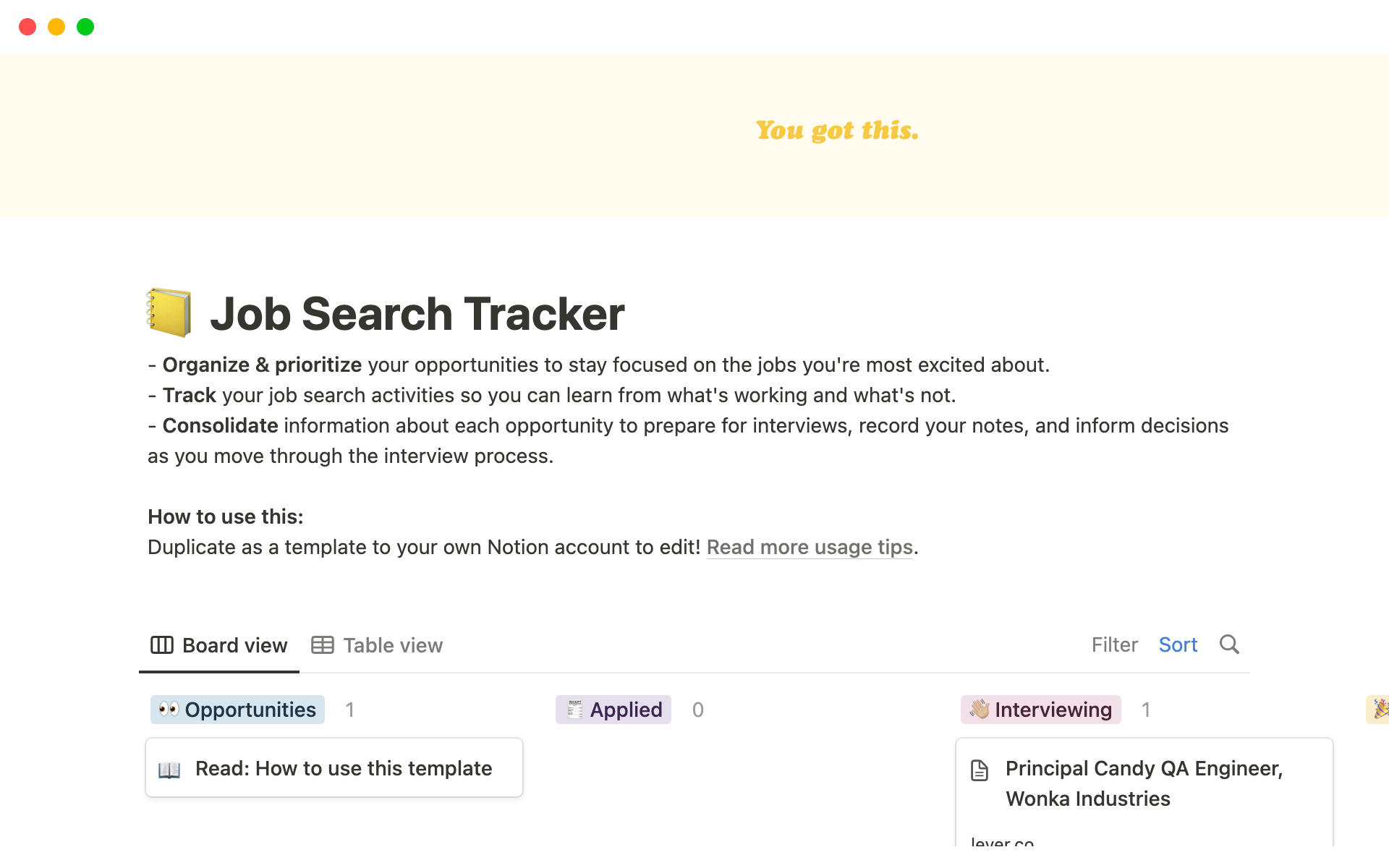Click the waving hand Interviewing emoji
Viewport: 1389px width, 868px height.
pyautogui.click(x=980, y=710)
